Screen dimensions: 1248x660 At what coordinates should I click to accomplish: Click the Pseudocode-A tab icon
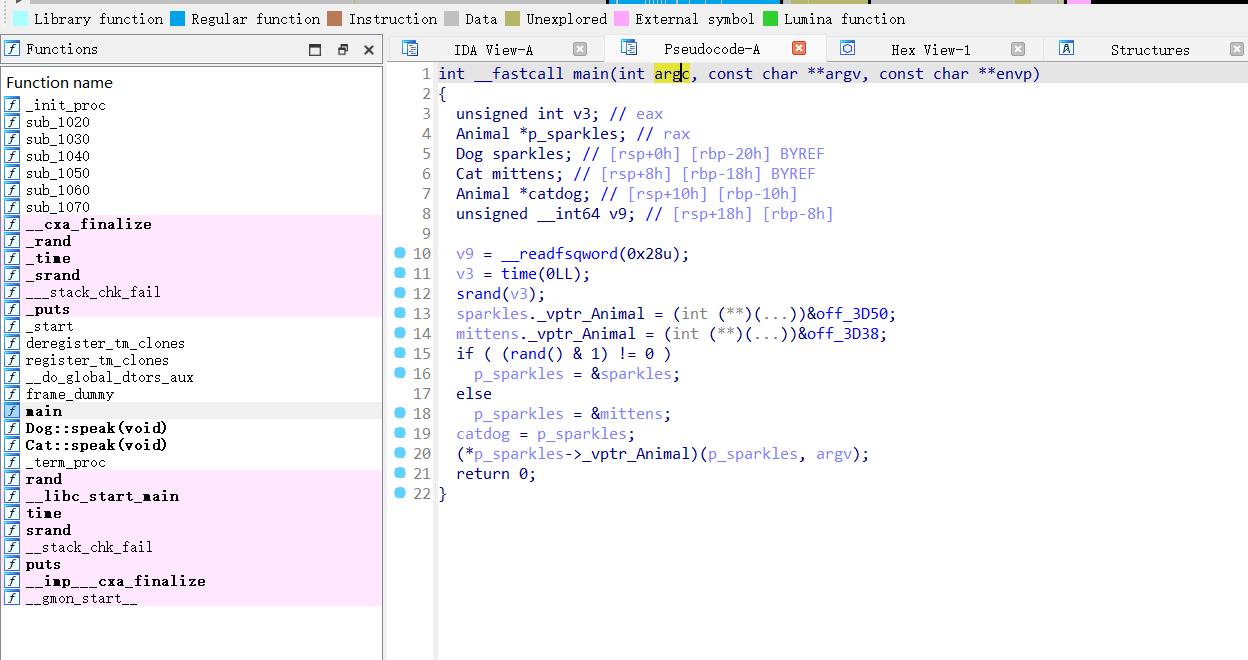[x=629, y=48]
